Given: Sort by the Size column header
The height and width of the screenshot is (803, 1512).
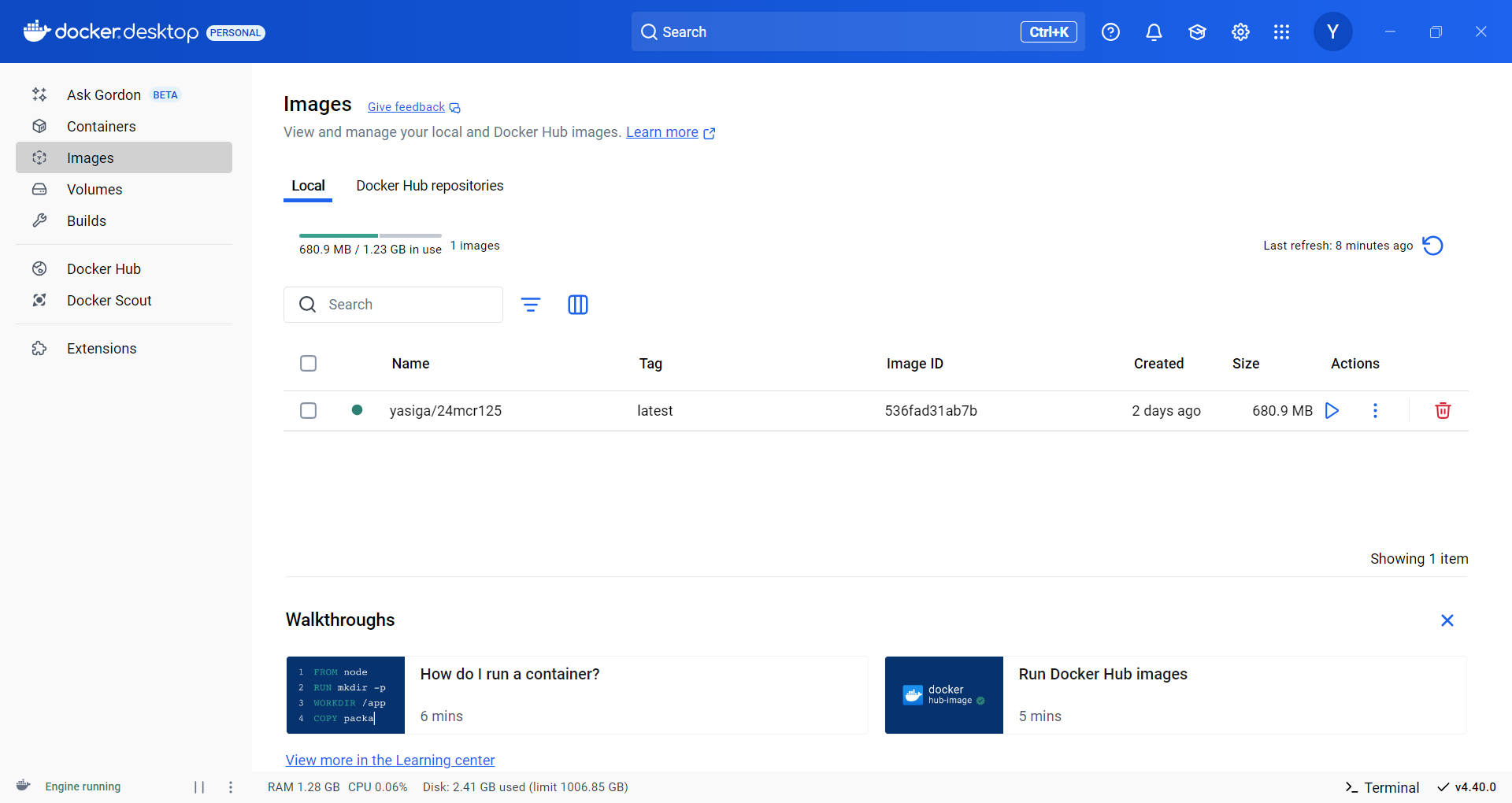Looking at the screenshot, I should pos(1246,364).
